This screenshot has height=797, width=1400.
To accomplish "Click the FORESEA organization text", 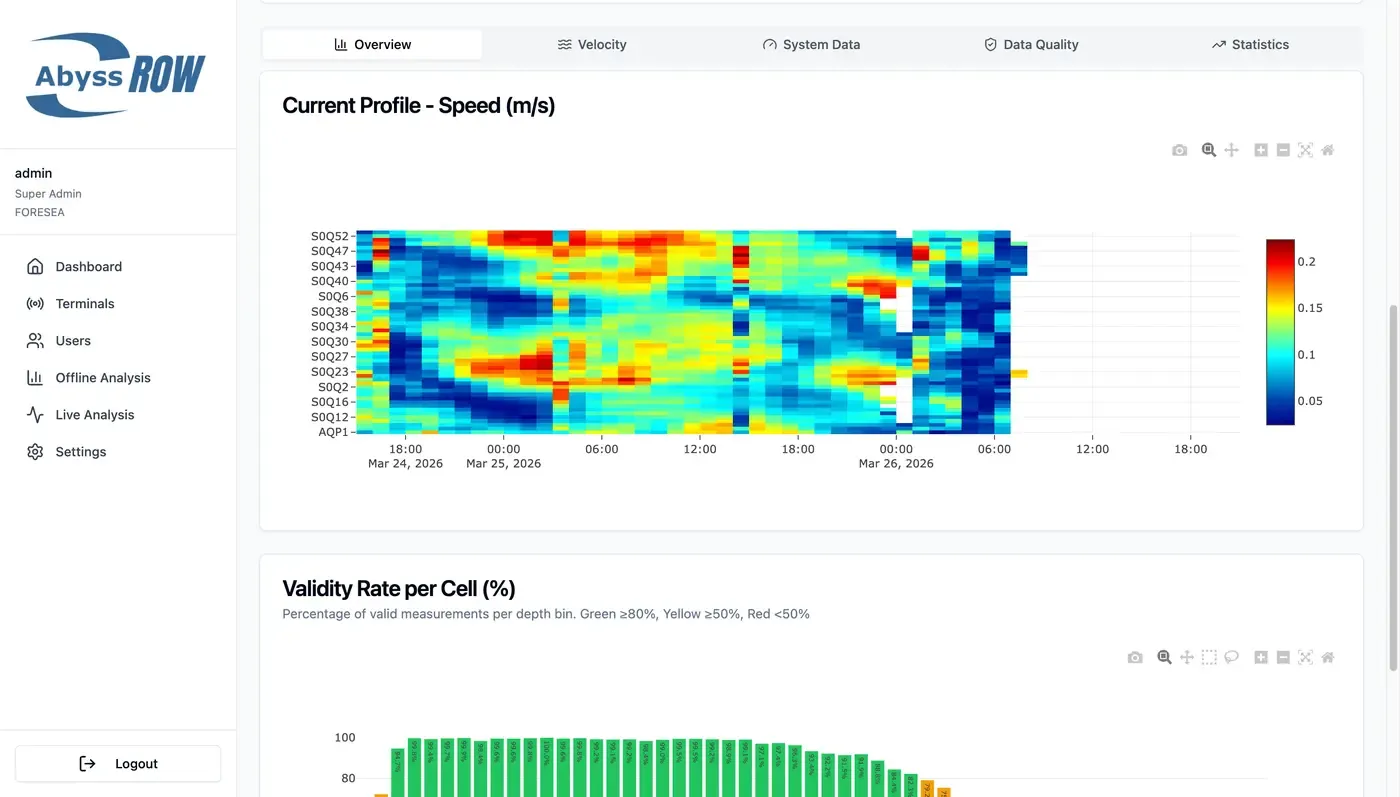I will coord(40,212).
